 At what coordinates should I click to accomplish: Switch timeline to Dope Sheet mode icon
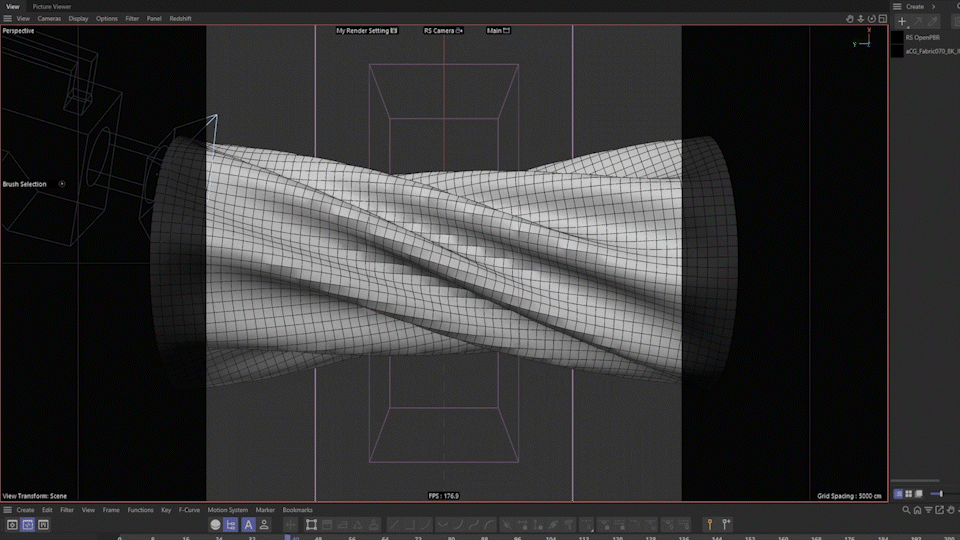point(12,525)
